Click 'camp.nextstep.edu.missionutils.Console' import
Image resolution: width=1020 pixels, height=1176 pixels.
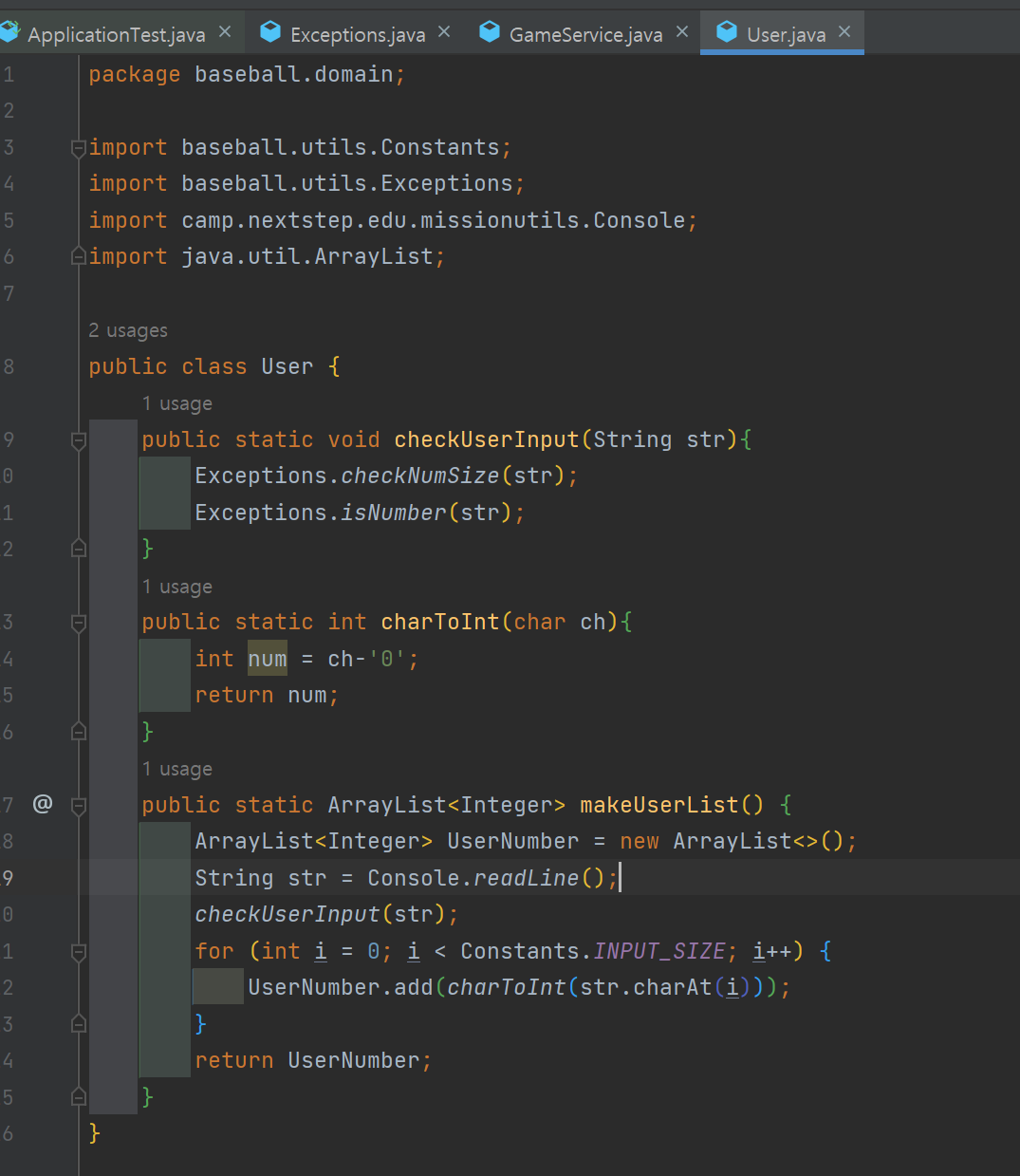pyautogui.click(x=434, y=220)
